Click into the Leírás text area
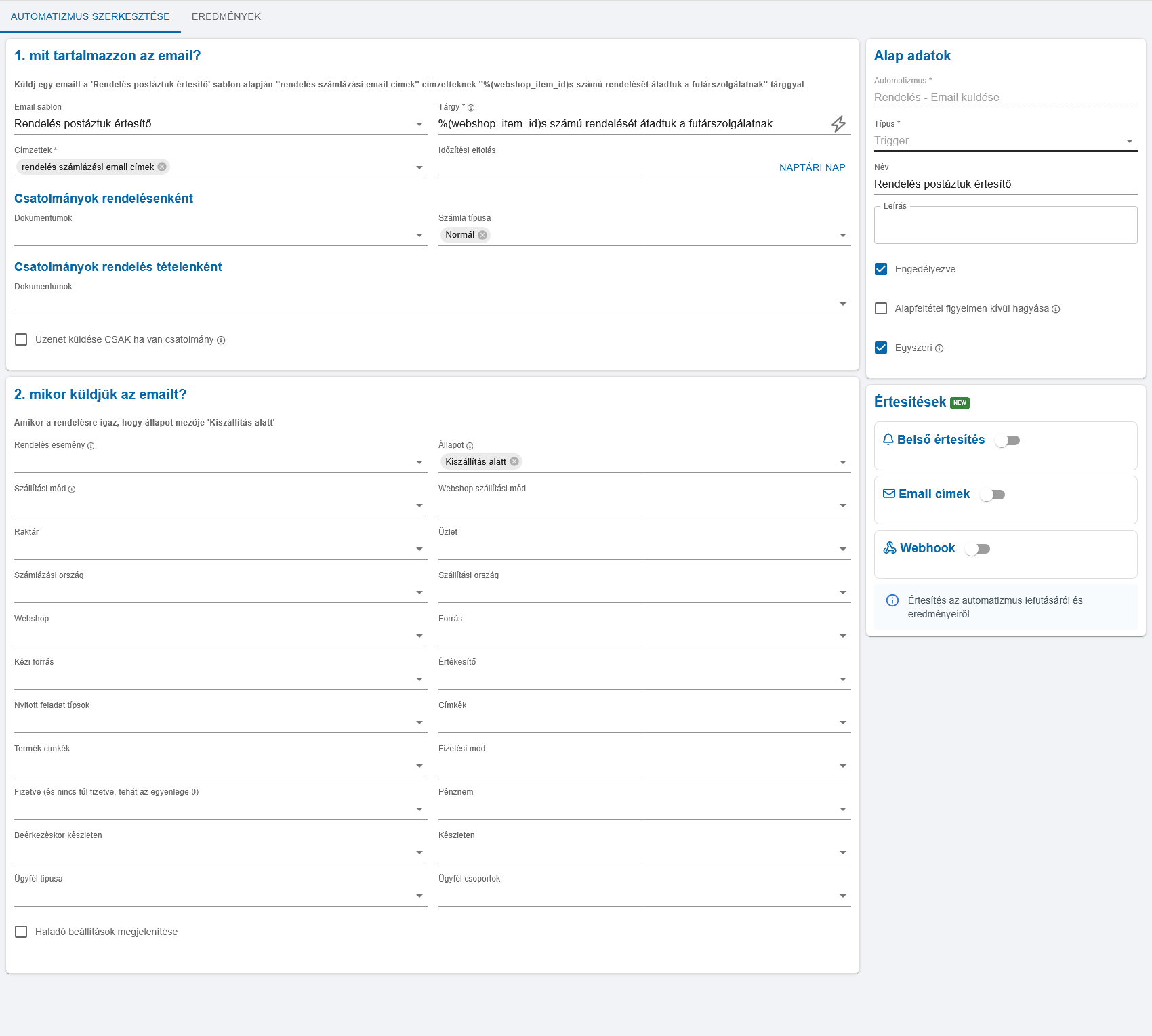This screenshot has height=1036, width=1152. (1006, 226)
